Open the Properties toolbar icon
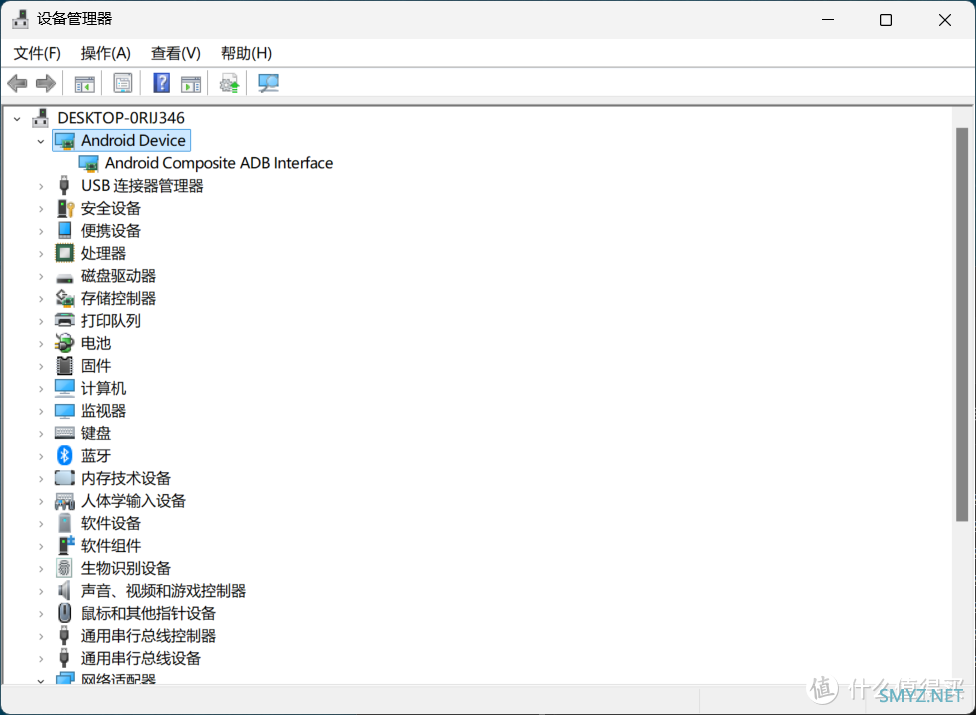This screenshot has width=976, height=715. [x=123, y=83]
